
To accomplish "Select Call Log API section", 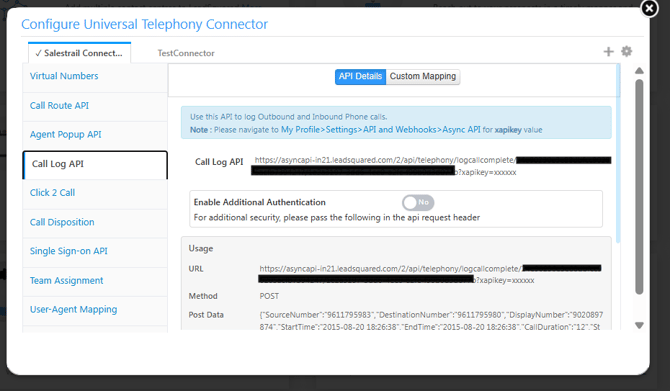I will click(x=95, y=164).
